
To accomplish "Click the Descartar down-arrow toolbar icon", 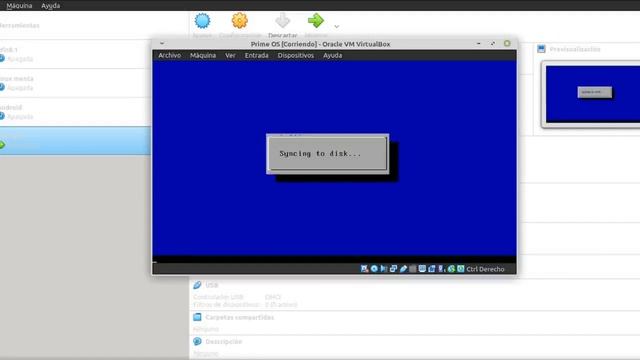I will click(x=282, y=21).
